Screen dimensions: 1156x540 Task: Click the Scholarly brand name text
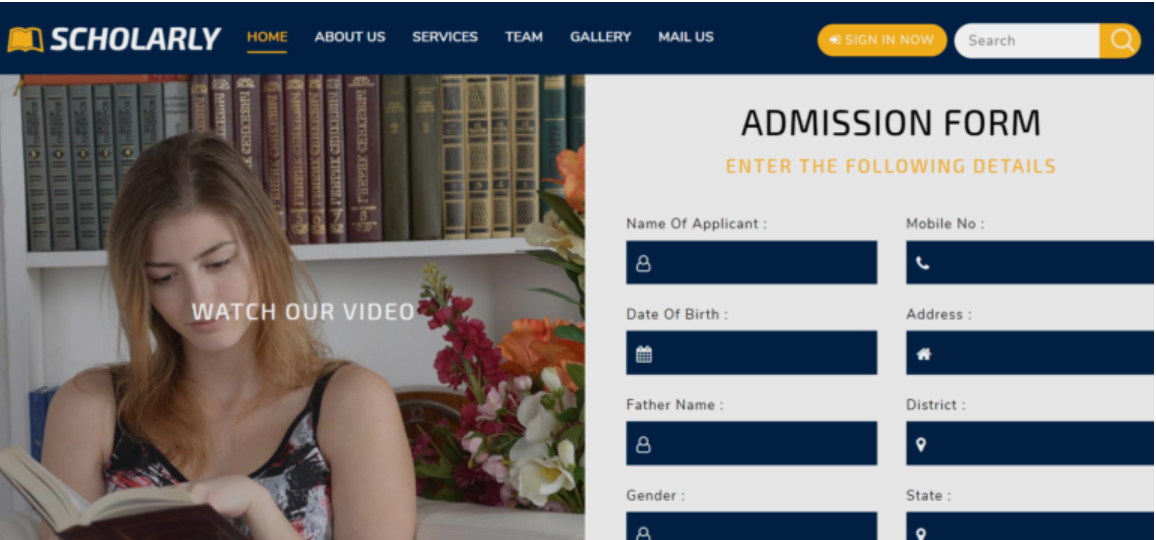[x=135, y=40]
